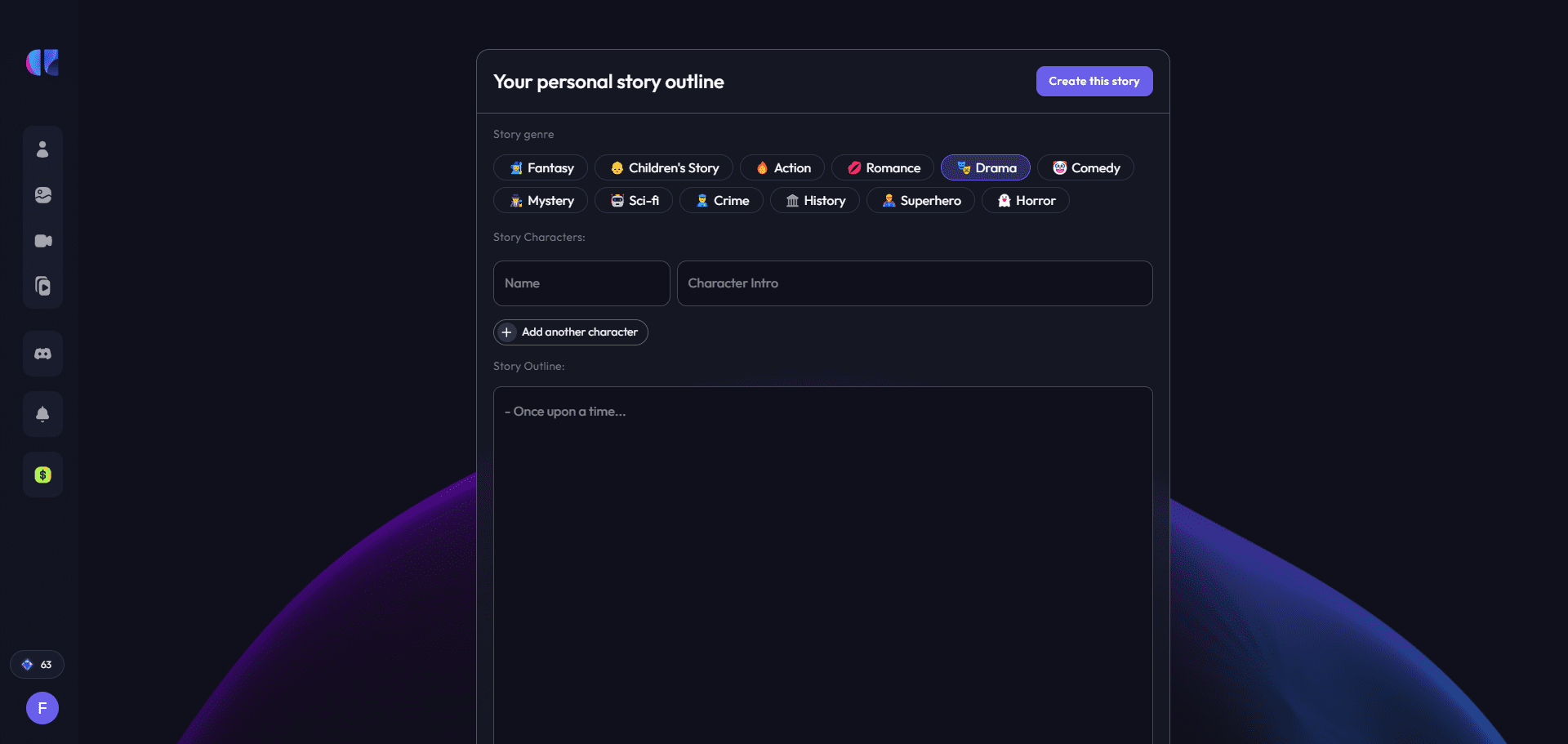Open the user account avatar F
The width and height of the screenshot is (1568, 744).
tap(42, 708)
